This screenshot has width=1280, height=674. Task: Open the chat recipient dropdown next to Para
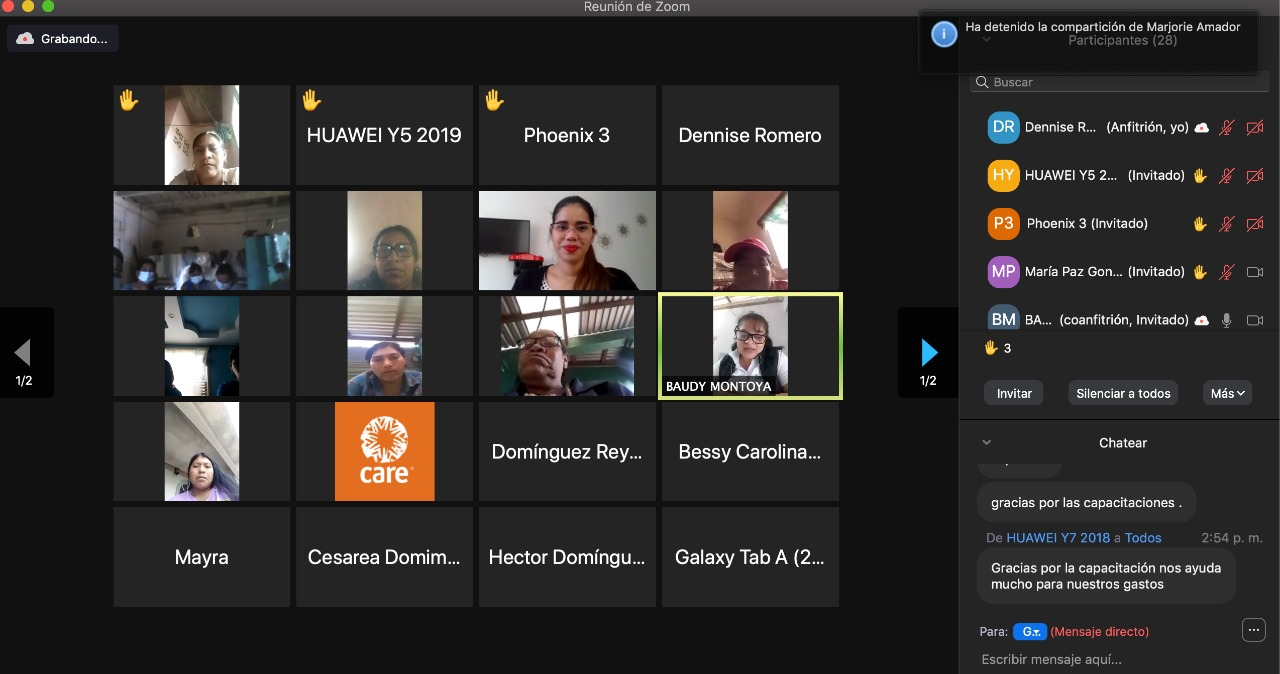pyautogui.click(x=1029, y=632)
